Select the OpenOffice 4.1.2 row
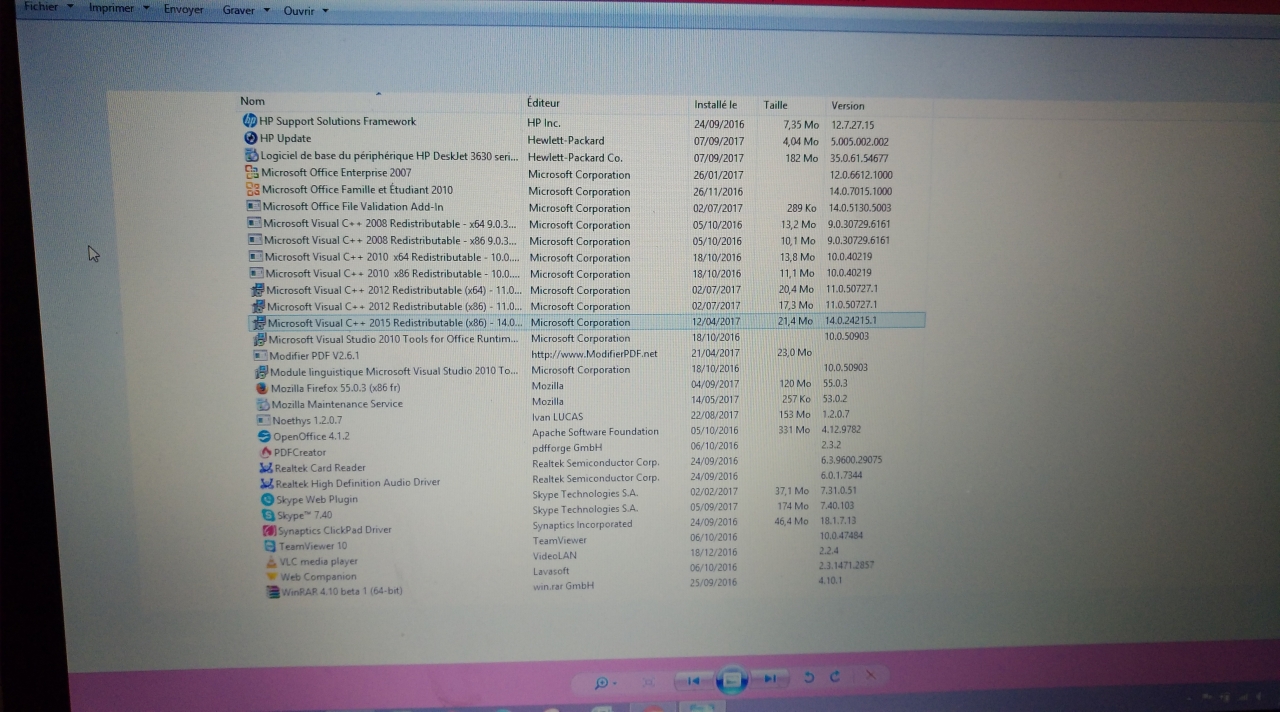Viewport: 1280px width, 712px height. pos(311,436)
